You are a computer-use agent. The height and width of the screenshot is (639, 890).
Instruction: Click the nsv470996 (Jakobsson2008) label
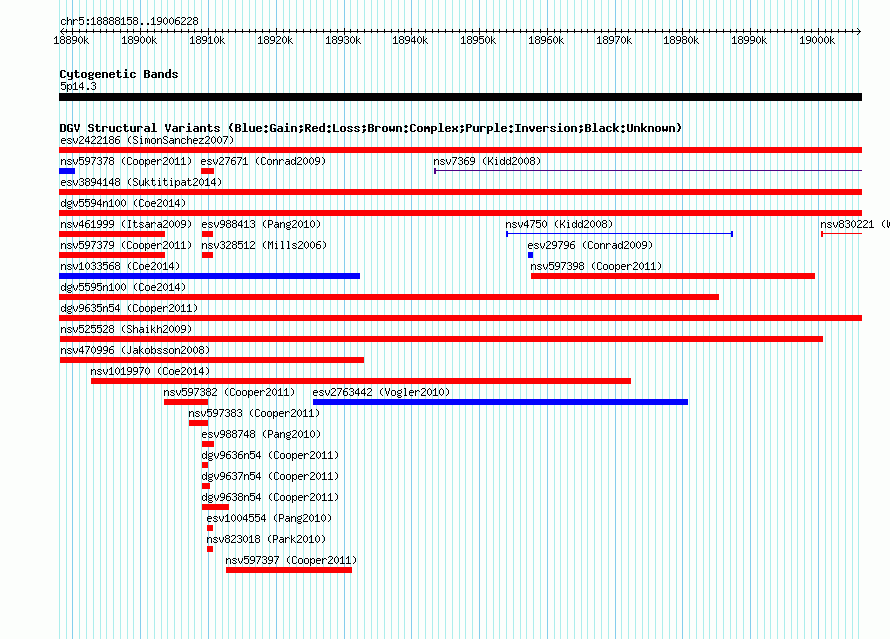tap(135, 350)
